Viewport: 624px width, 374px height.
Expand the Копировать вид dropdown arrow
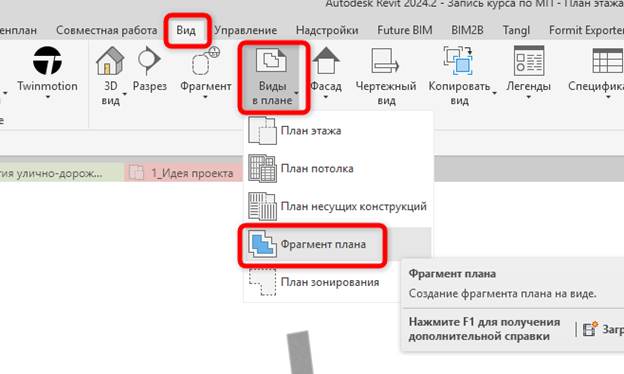click(495, 94)
